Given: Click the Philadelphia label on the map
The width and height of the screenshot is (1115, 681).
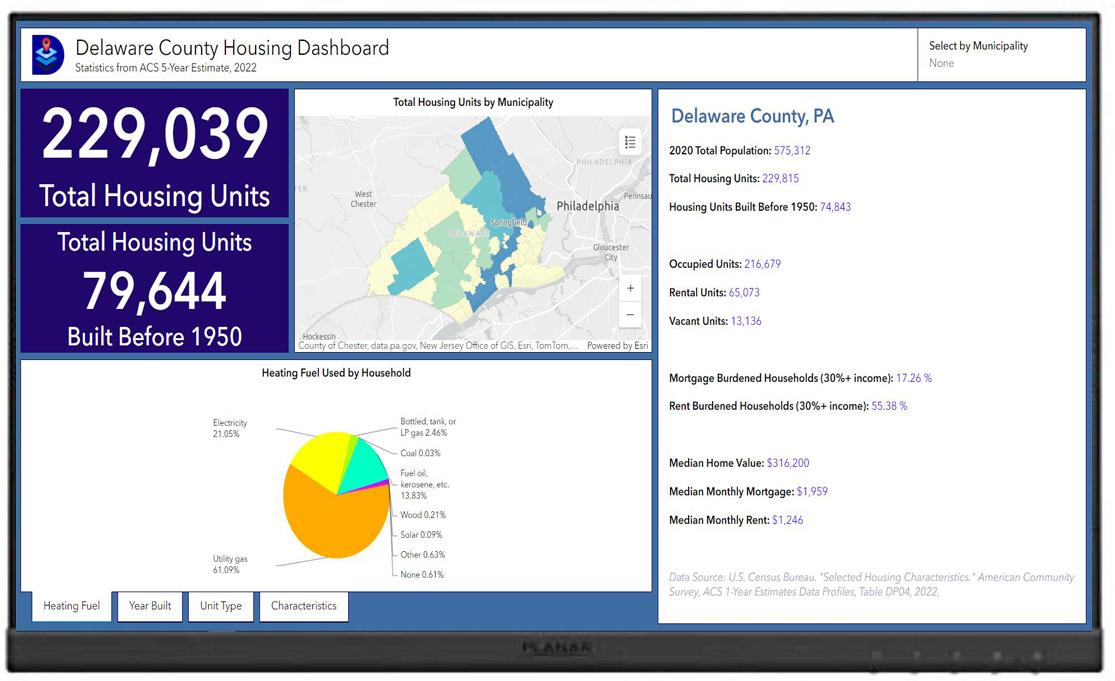Looking at the screenshot, I should click(x=587, y=206).
